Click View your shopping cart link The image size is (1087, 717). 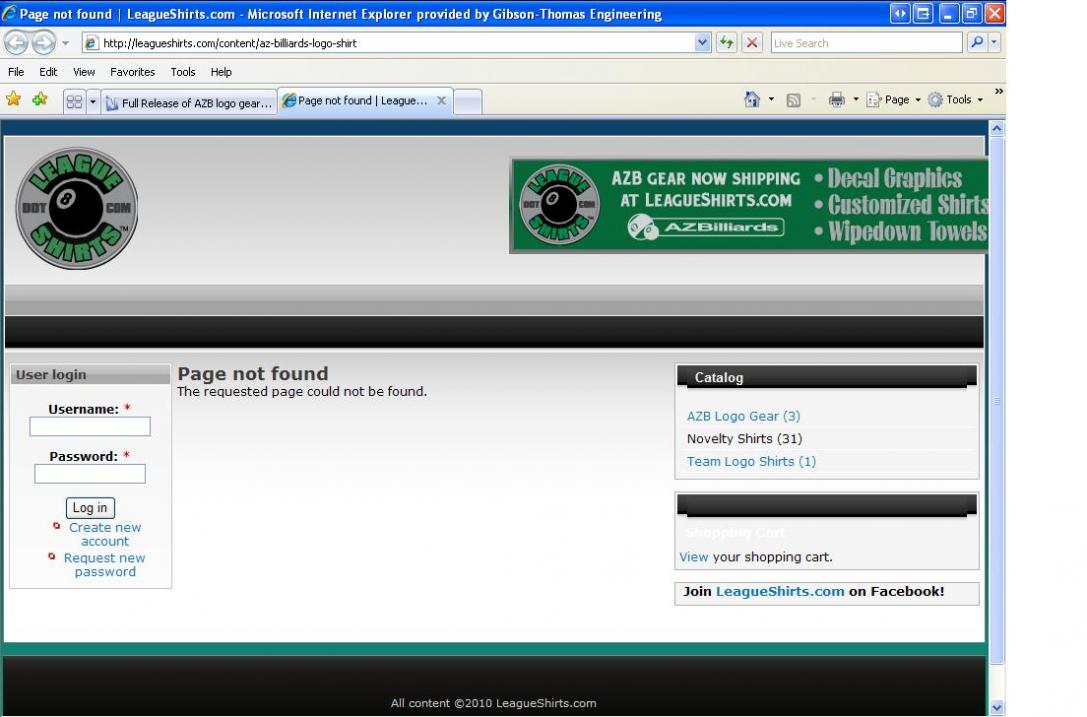click(x=694, y=557)
